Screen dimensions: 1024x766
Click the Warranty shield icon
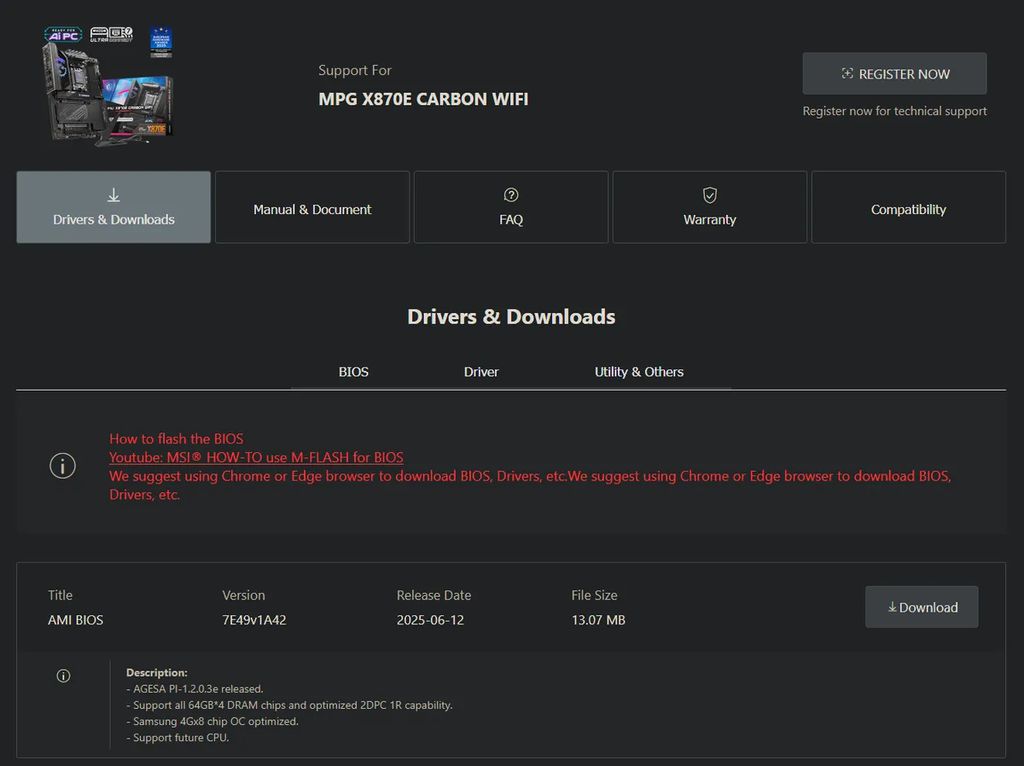pyautogui.click(x=709, y=195)
